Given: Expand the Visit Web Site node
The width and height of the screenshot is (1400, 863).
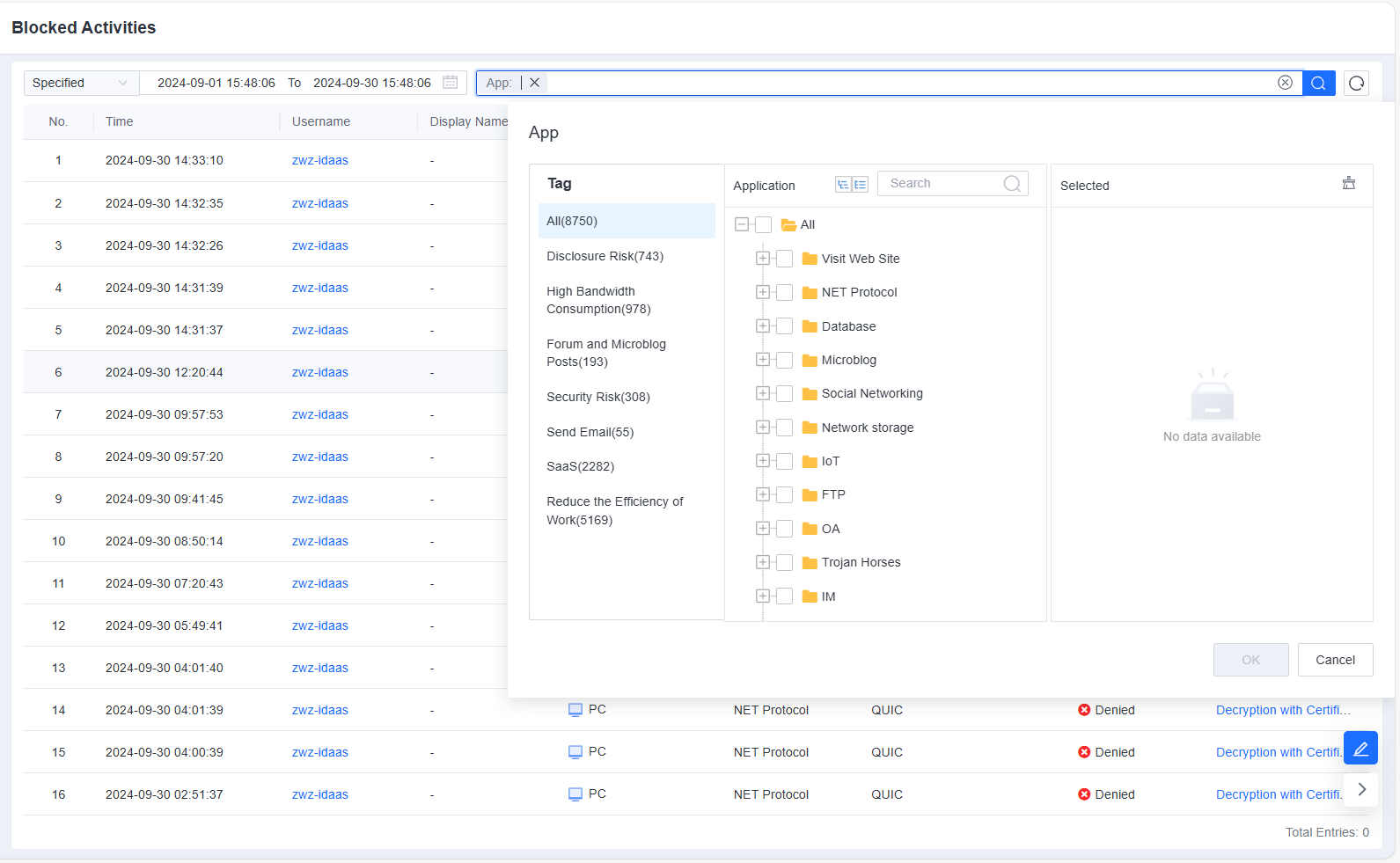Looking at the screenshot, I should (763, 259).
